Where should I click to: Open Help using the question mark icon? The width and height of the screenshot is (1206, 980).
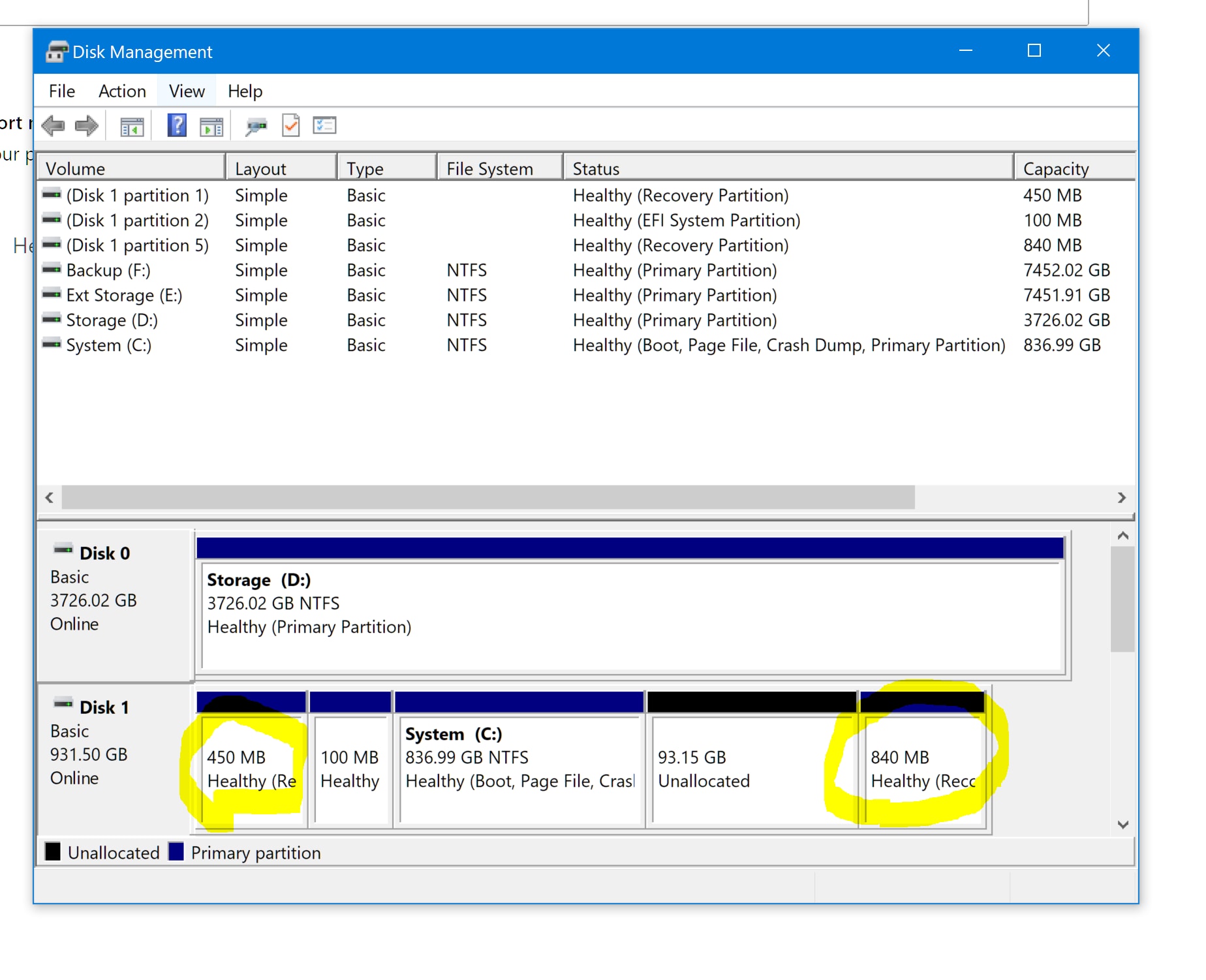point(176,125)
